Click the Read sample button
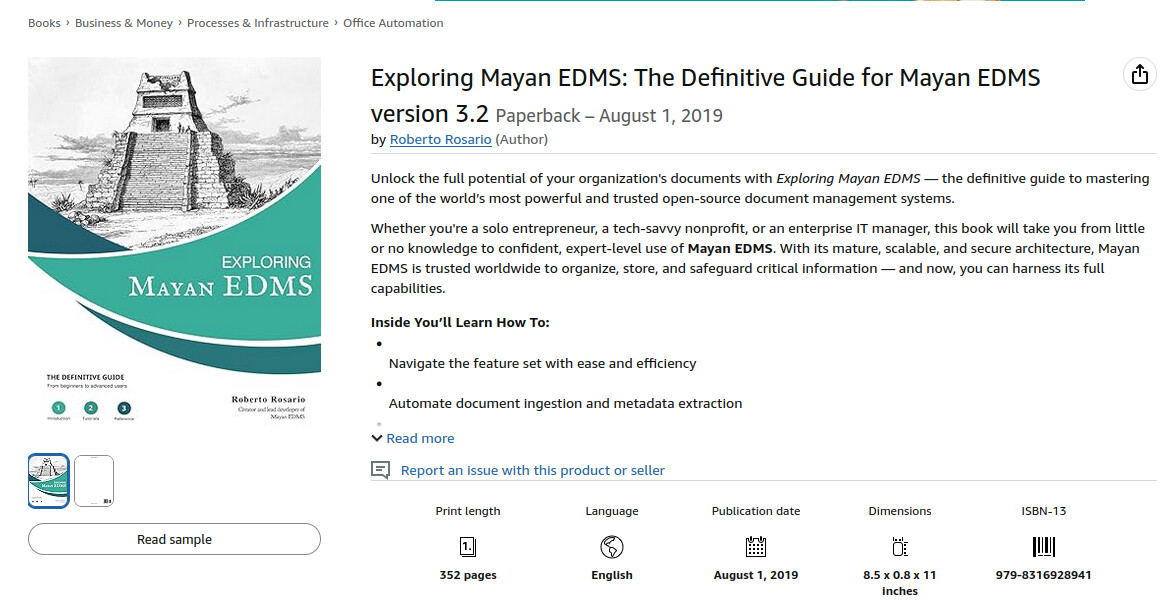Screen dimensions: 1167x612 (174, 539)
